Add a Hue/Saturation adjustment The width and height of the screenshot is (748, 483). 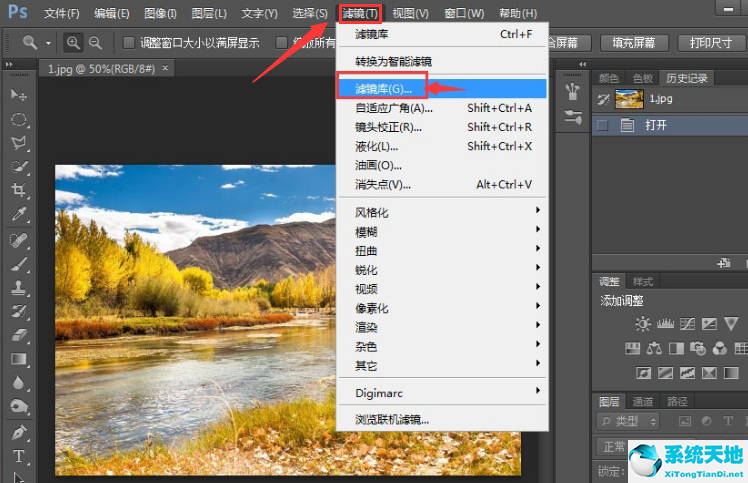[633, 348]
